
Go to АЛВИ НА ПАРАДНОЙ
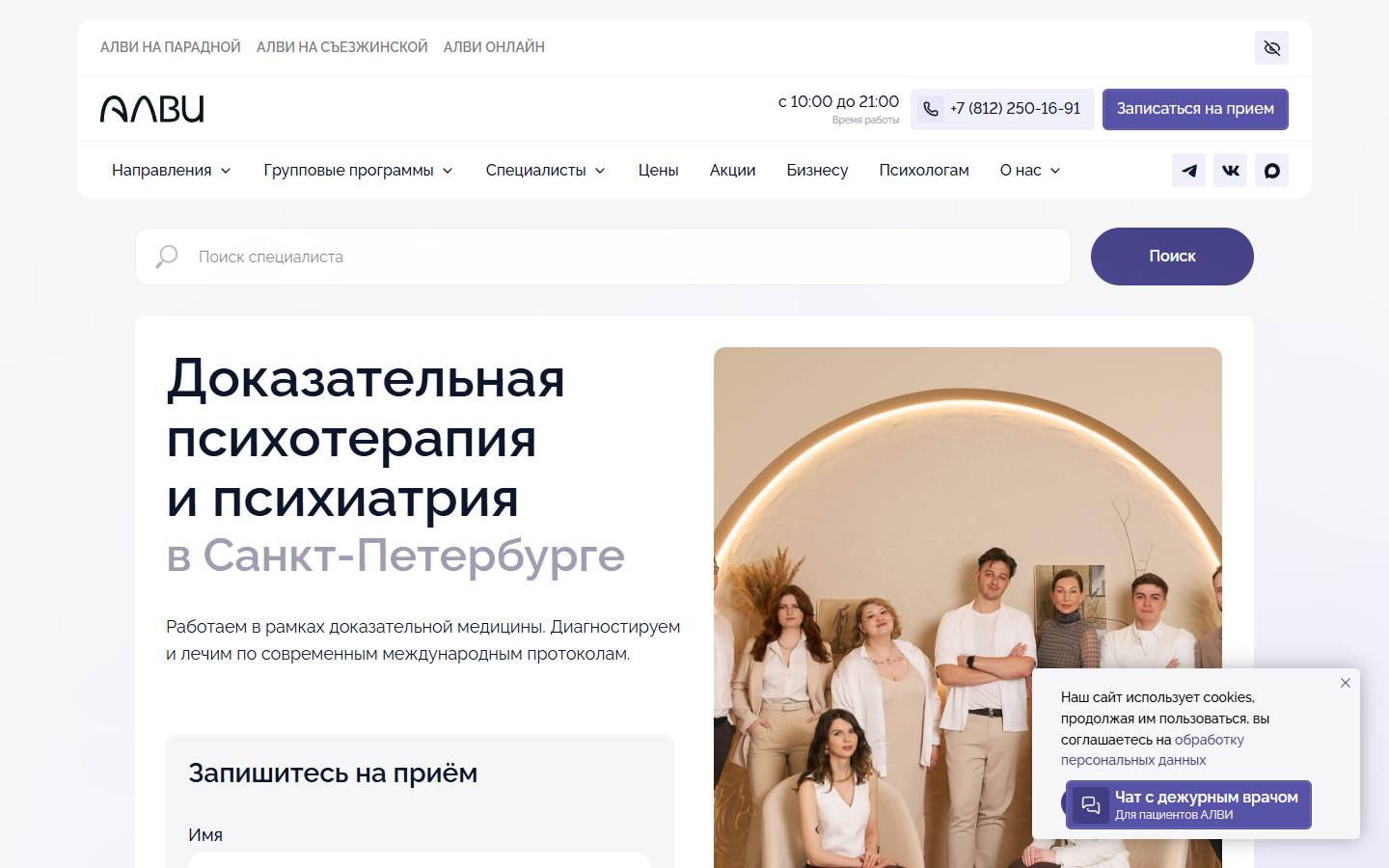(171, 47)
